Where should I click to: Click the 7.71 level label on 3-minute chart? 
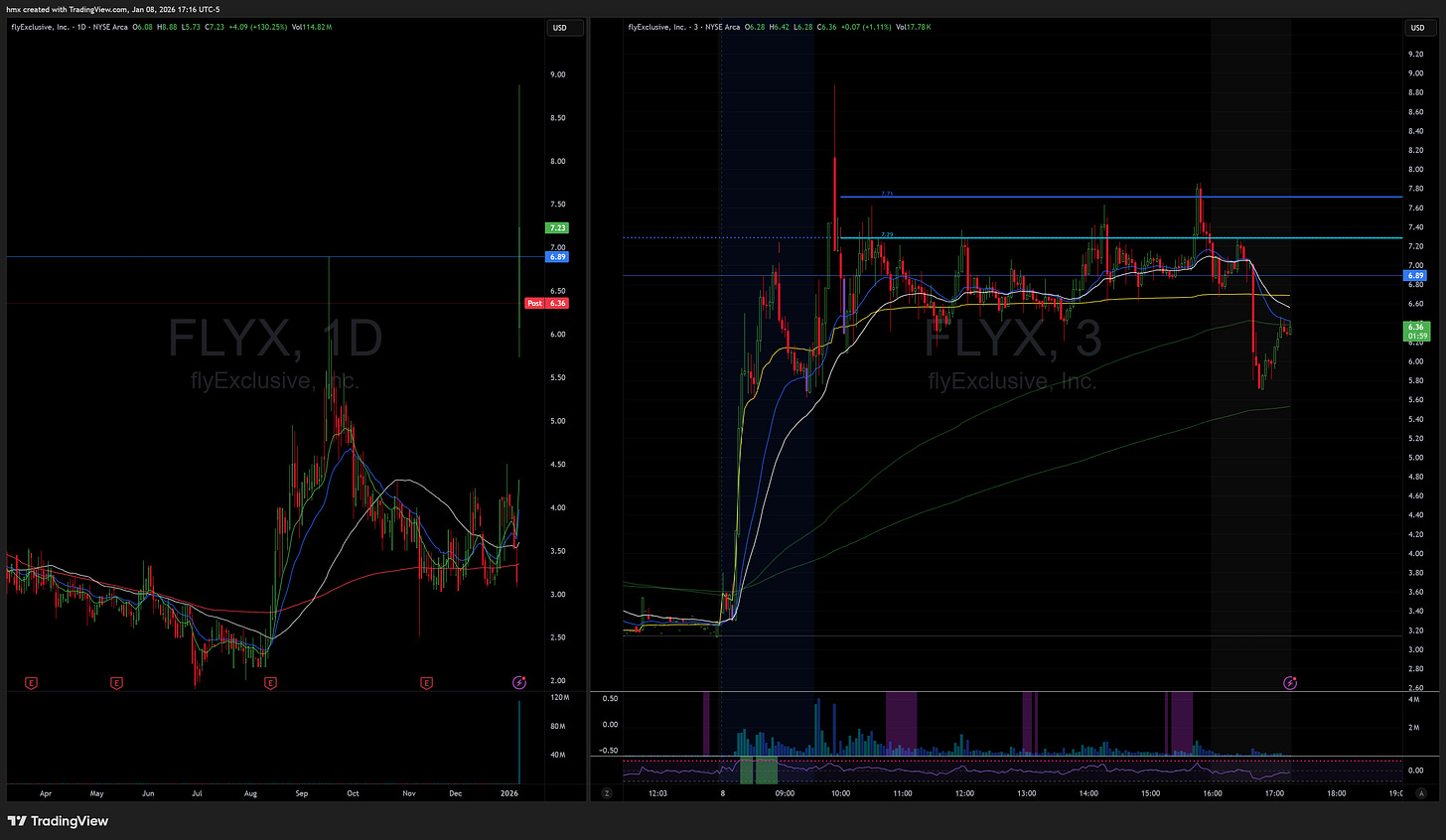[x=887, y=194]
